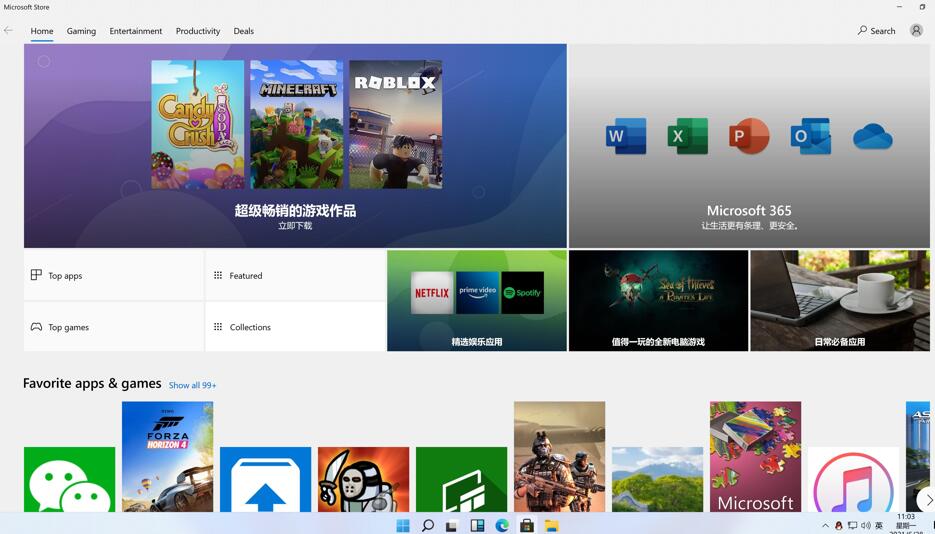Screen dimensions: 935x534
Task: Open the laptop and coffee cup promo tile
Action: click(840, 300)
